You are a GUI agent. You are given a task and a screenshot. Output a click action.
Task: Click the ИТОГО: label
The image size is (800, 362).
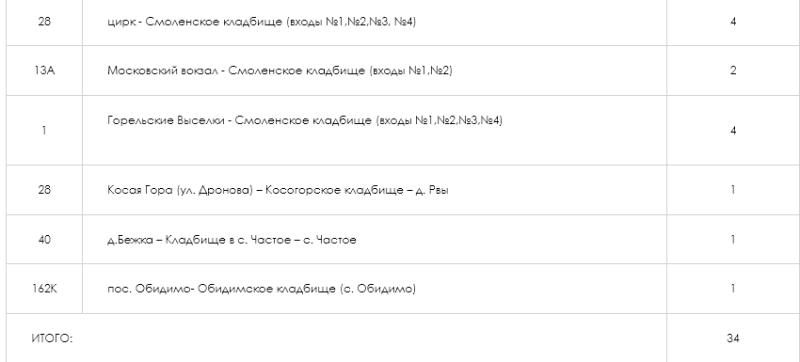tap(52, 339)
